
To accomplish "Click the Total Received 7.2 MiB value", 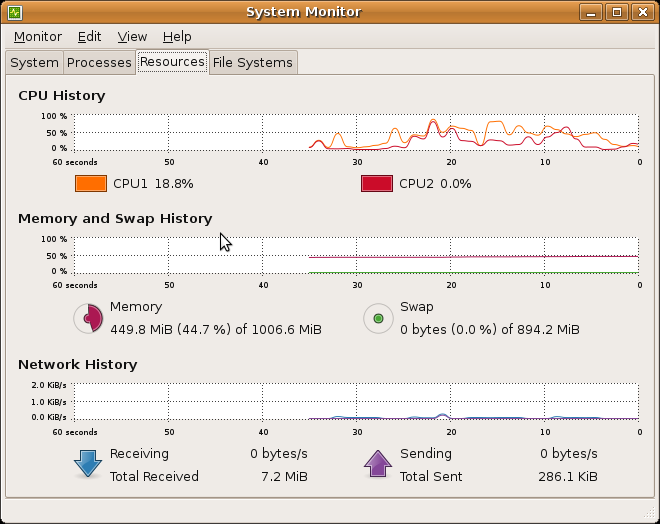I will (285, 476).
